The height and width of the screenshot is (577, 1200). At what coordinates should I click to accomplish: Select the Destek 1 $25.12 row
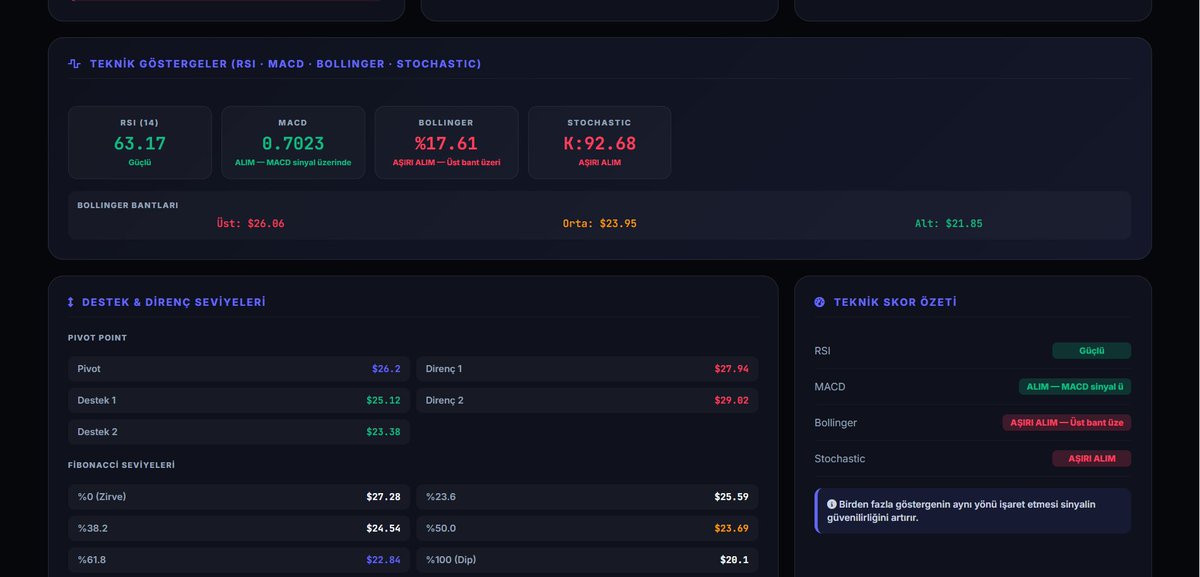pyautogui.click(x=239, y=400)
